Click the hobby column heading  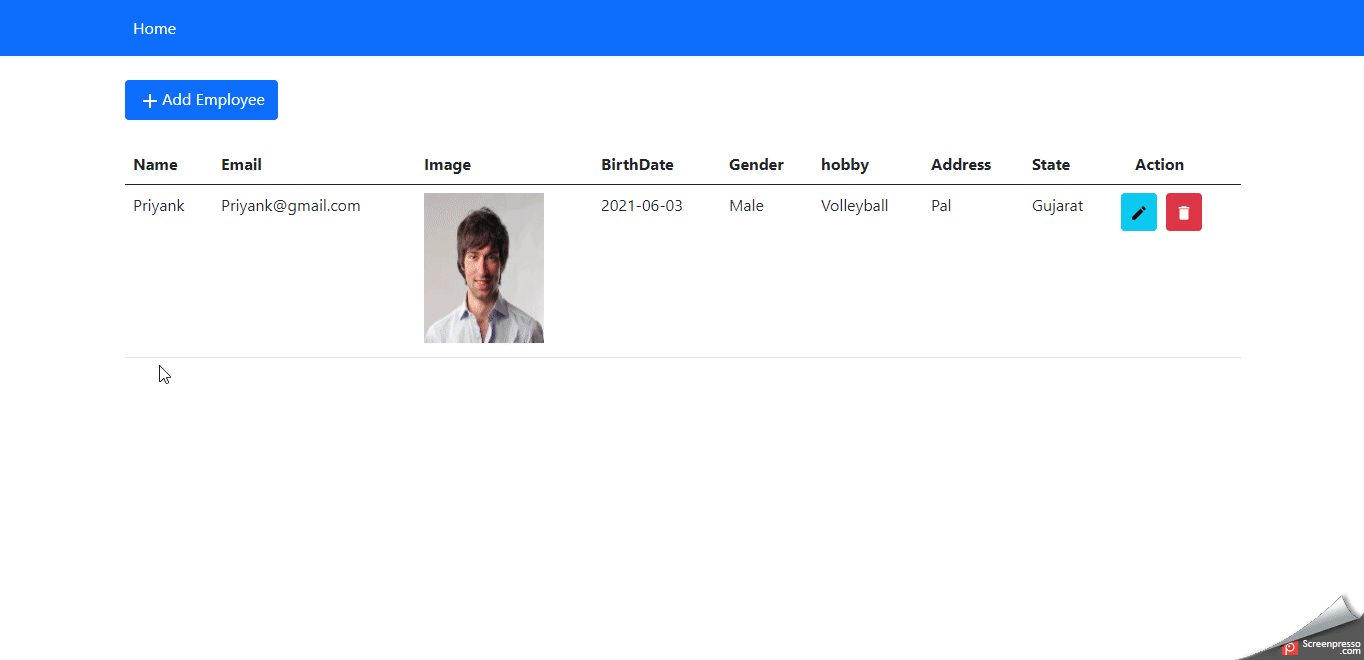point(845,164)
